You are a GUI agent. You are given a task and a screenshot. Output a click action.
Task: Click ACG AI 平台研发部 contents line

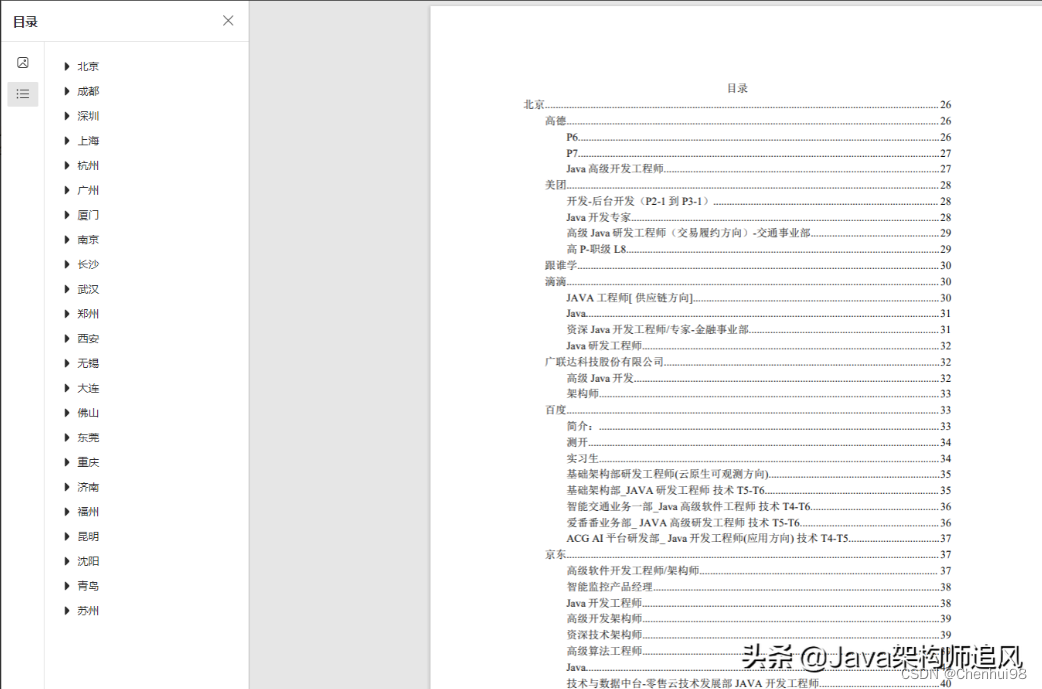pos(758,538)
